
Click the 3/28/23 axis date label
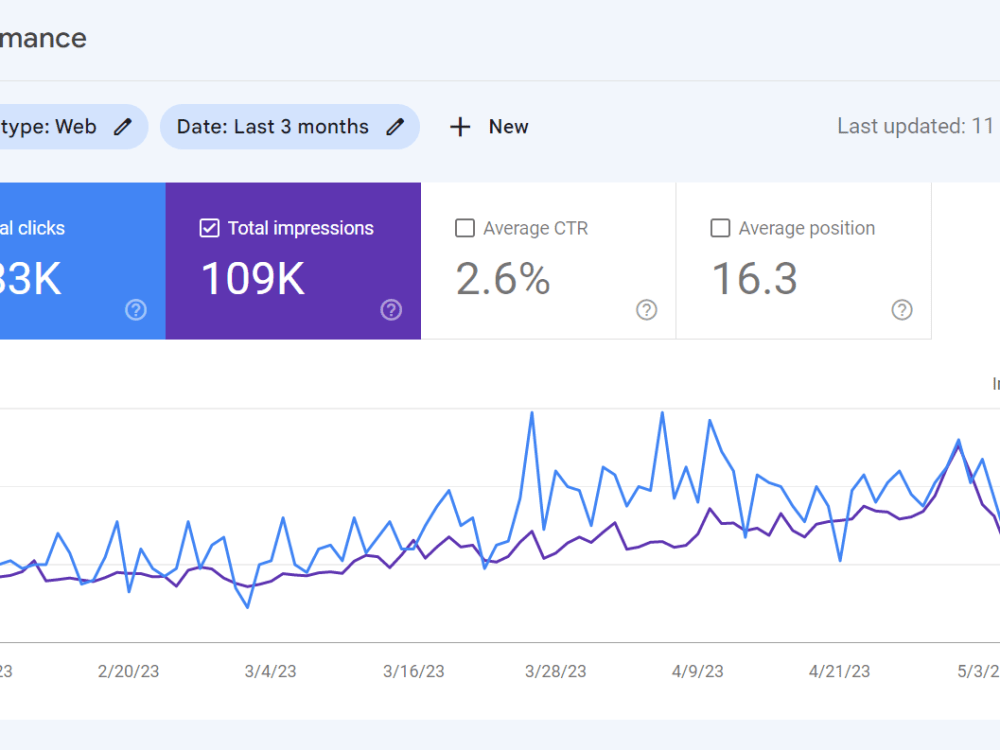point(555,671)
